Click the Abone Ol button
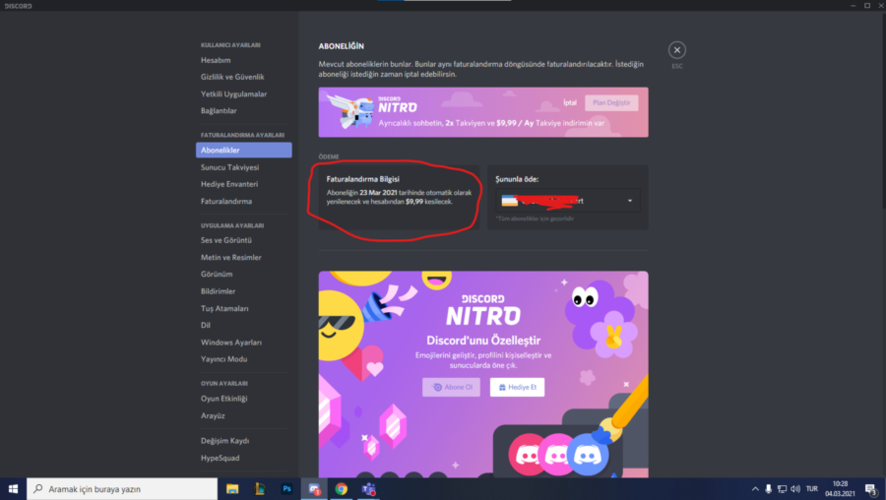The width and height of the screenshot is (886, 500). 451,387
